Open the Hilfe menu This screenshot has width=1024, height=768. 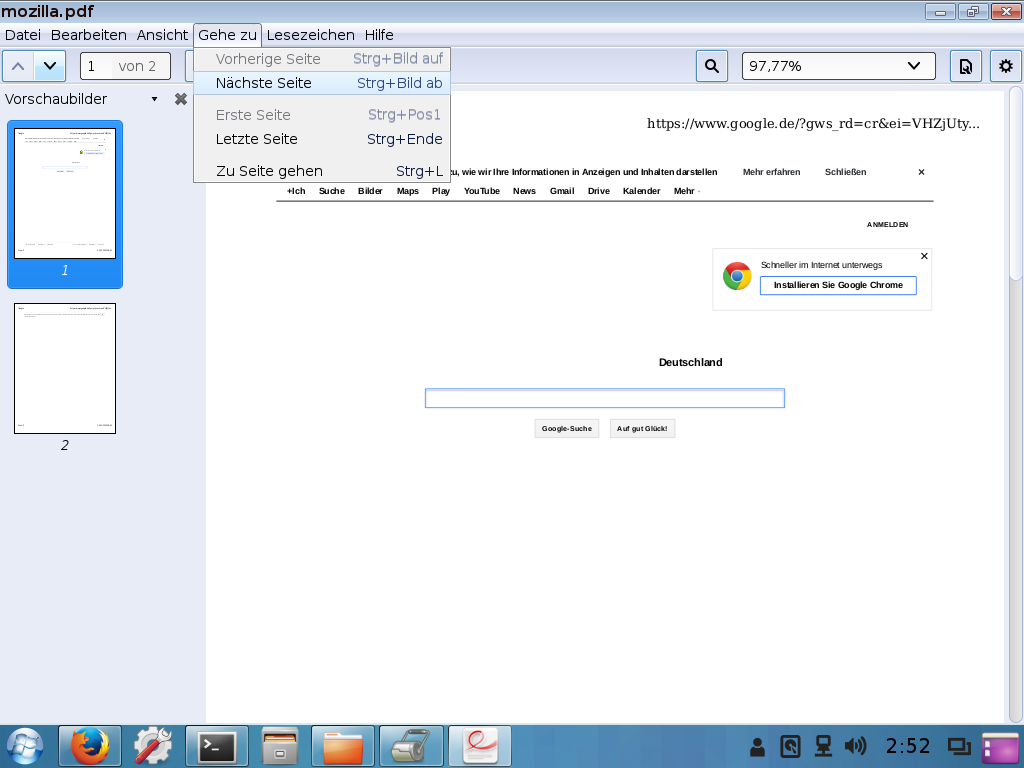[x=379, y=35]
